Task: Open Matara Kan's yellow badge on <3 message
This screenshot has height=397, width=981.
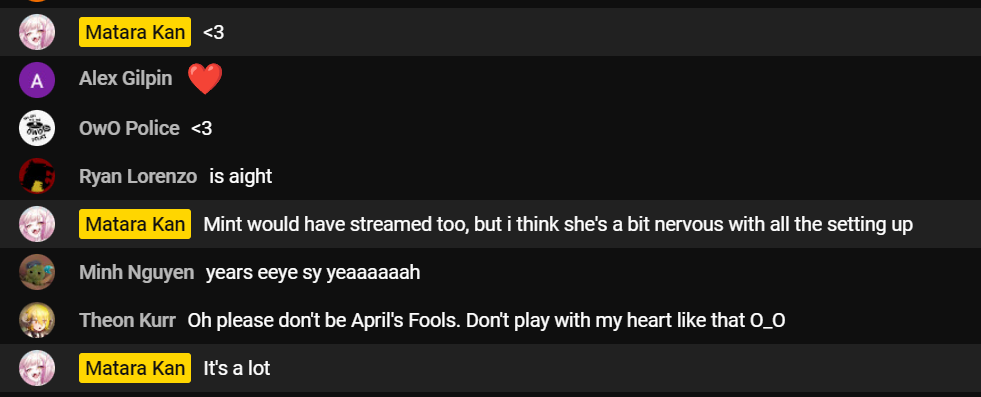Action: pos(135,32)
